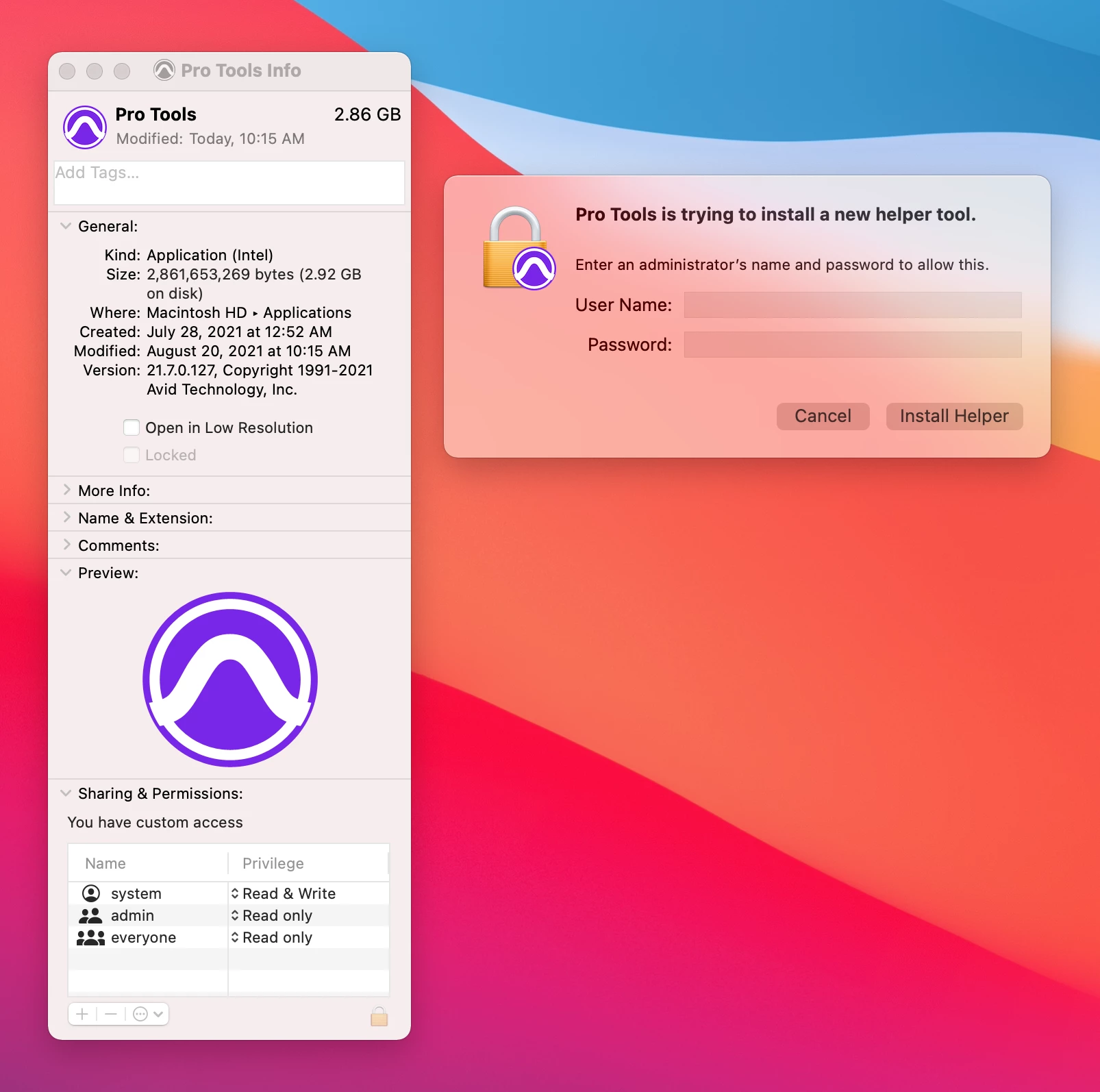Click the You have custom access text
This screenshot has width=1100, height=1092.
pos(155,822)
